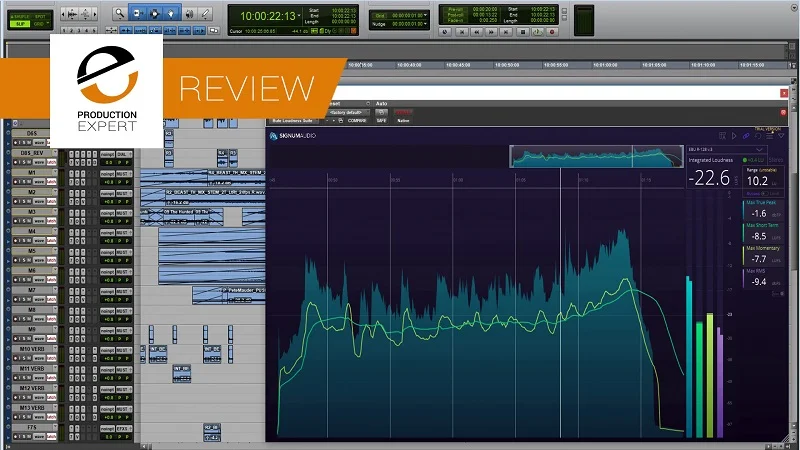Open FTS output EFXS selector

[123, 429]
